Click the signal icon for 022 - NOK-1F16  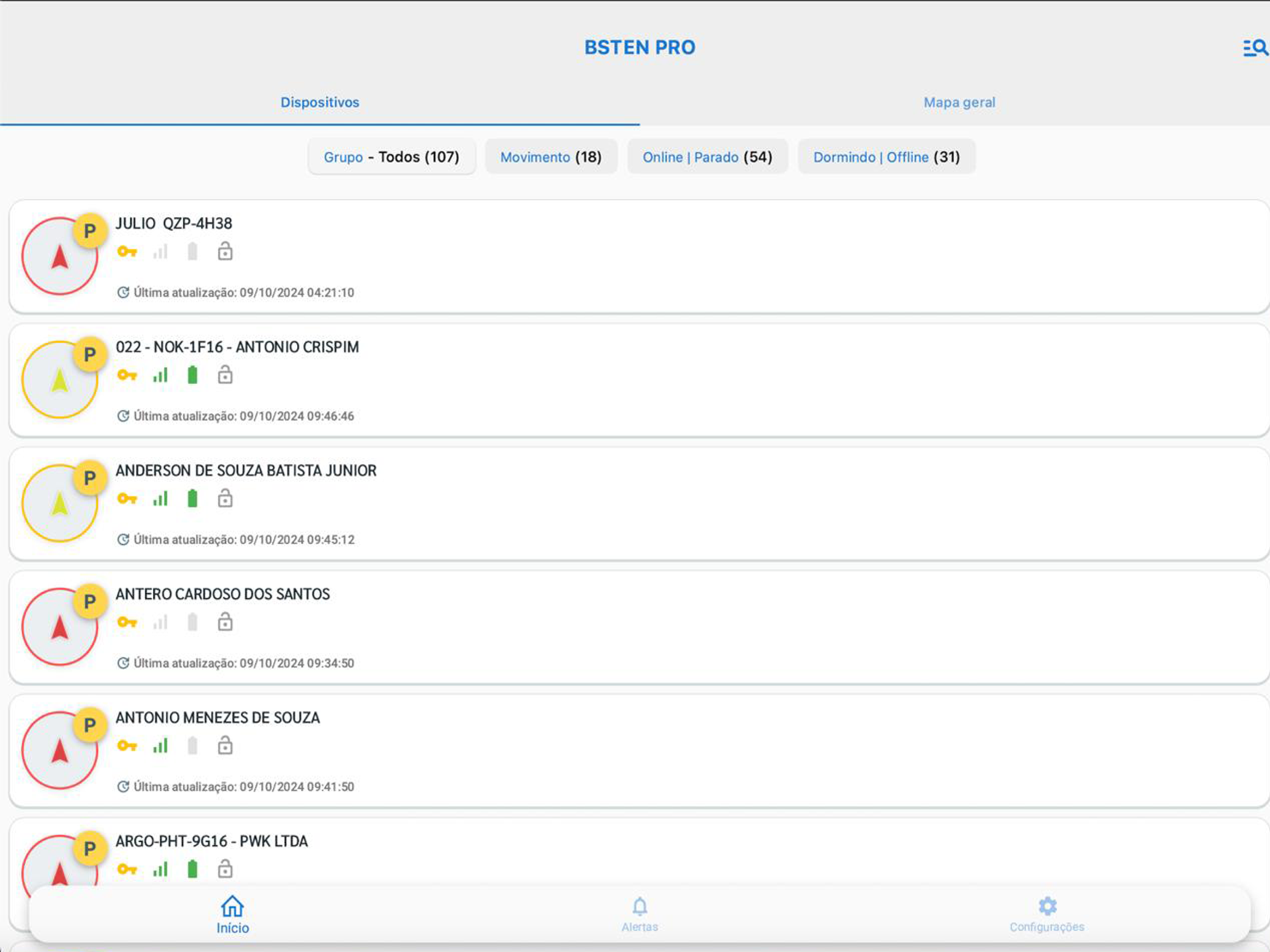(160, 375)
